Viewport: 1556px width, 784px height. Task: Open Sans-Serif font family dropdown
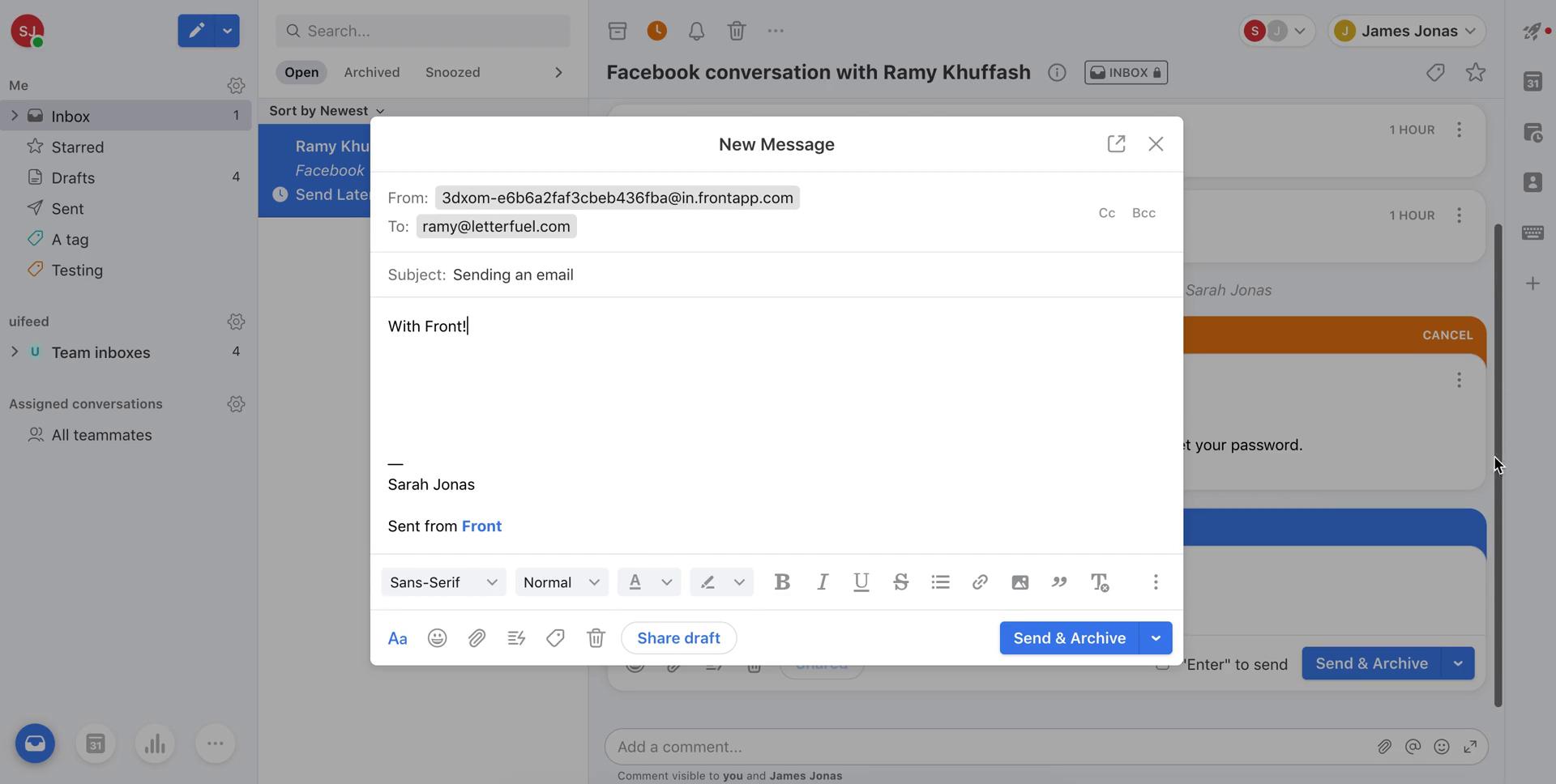[x=443, y=582]
